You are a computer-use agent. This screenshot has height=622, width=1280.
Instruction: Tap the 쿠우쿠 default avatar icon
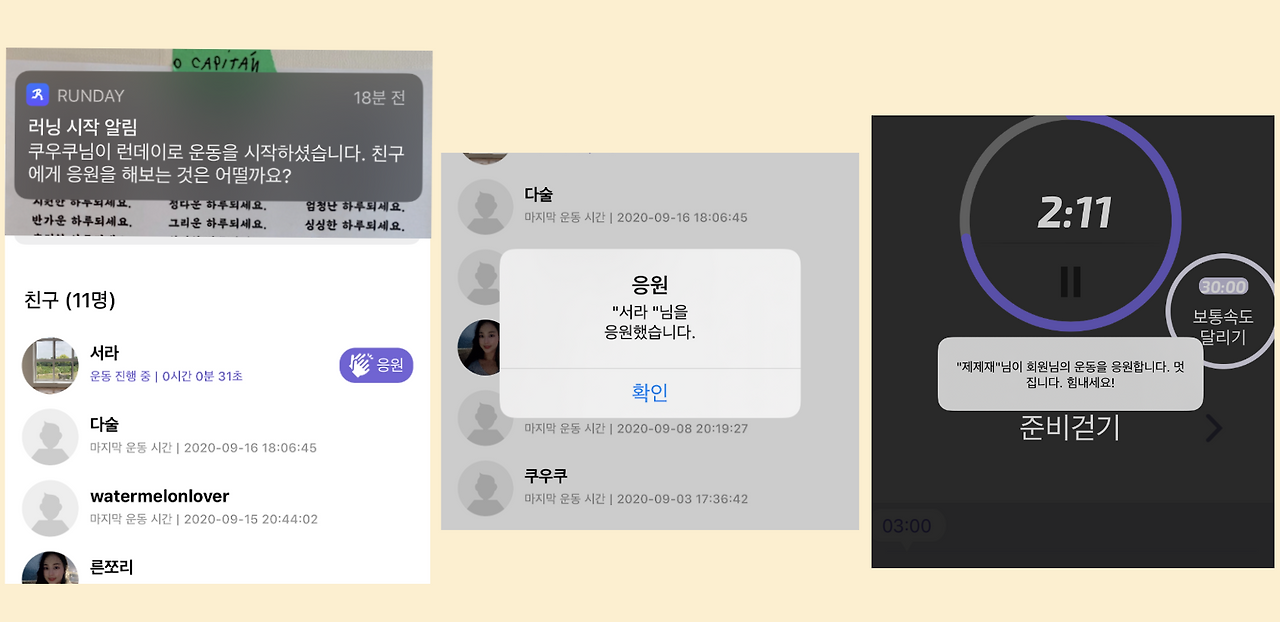486,487
